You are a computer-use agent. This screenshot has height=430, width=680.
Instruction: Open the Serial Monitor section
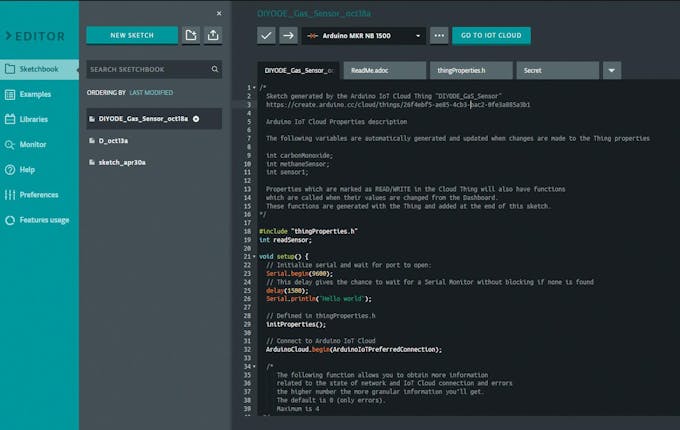click(x=38, y=144)
